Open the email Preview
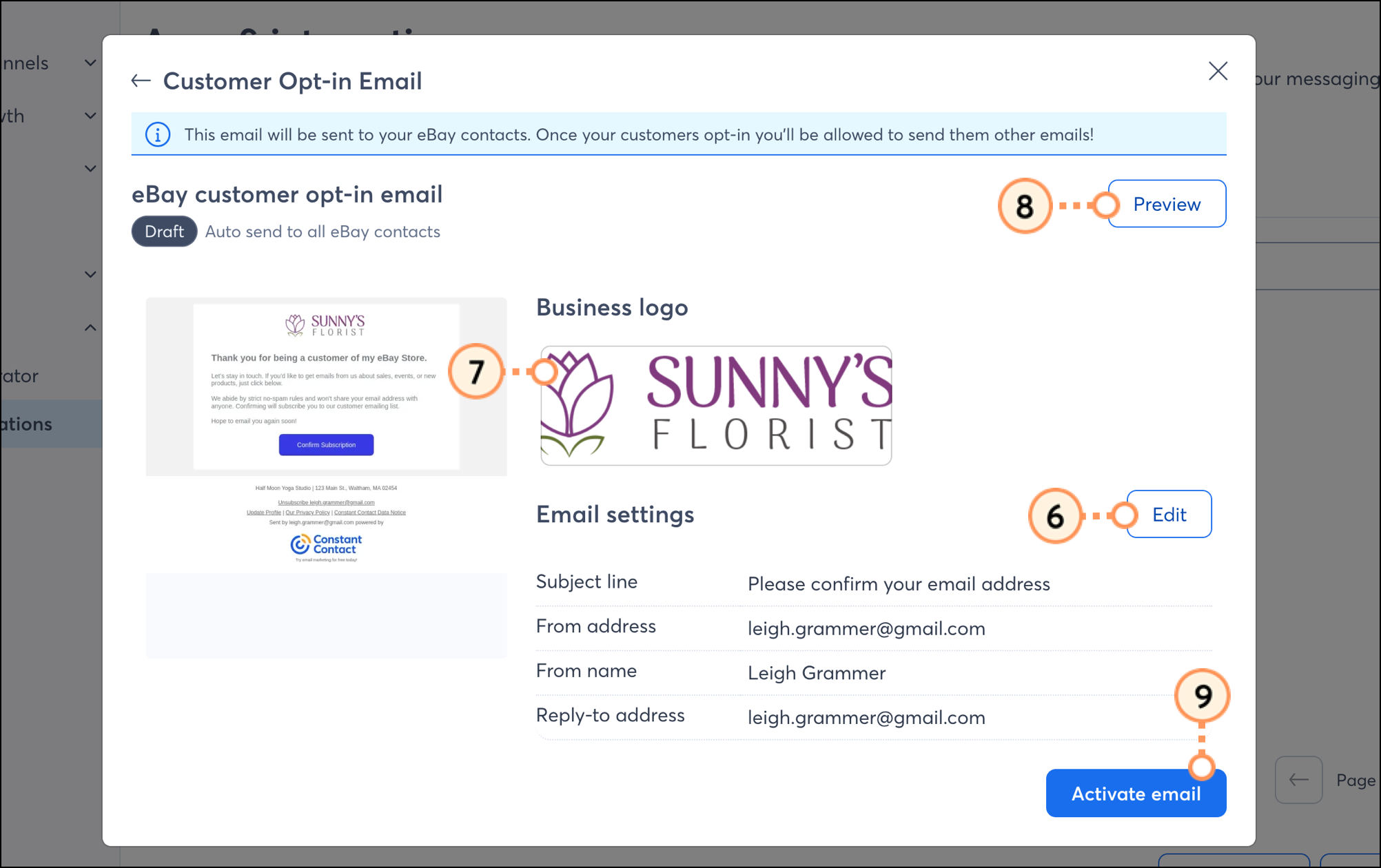Image resolution: width=1381 pixels, height=868 pixels. click(x=1167, y=204)
